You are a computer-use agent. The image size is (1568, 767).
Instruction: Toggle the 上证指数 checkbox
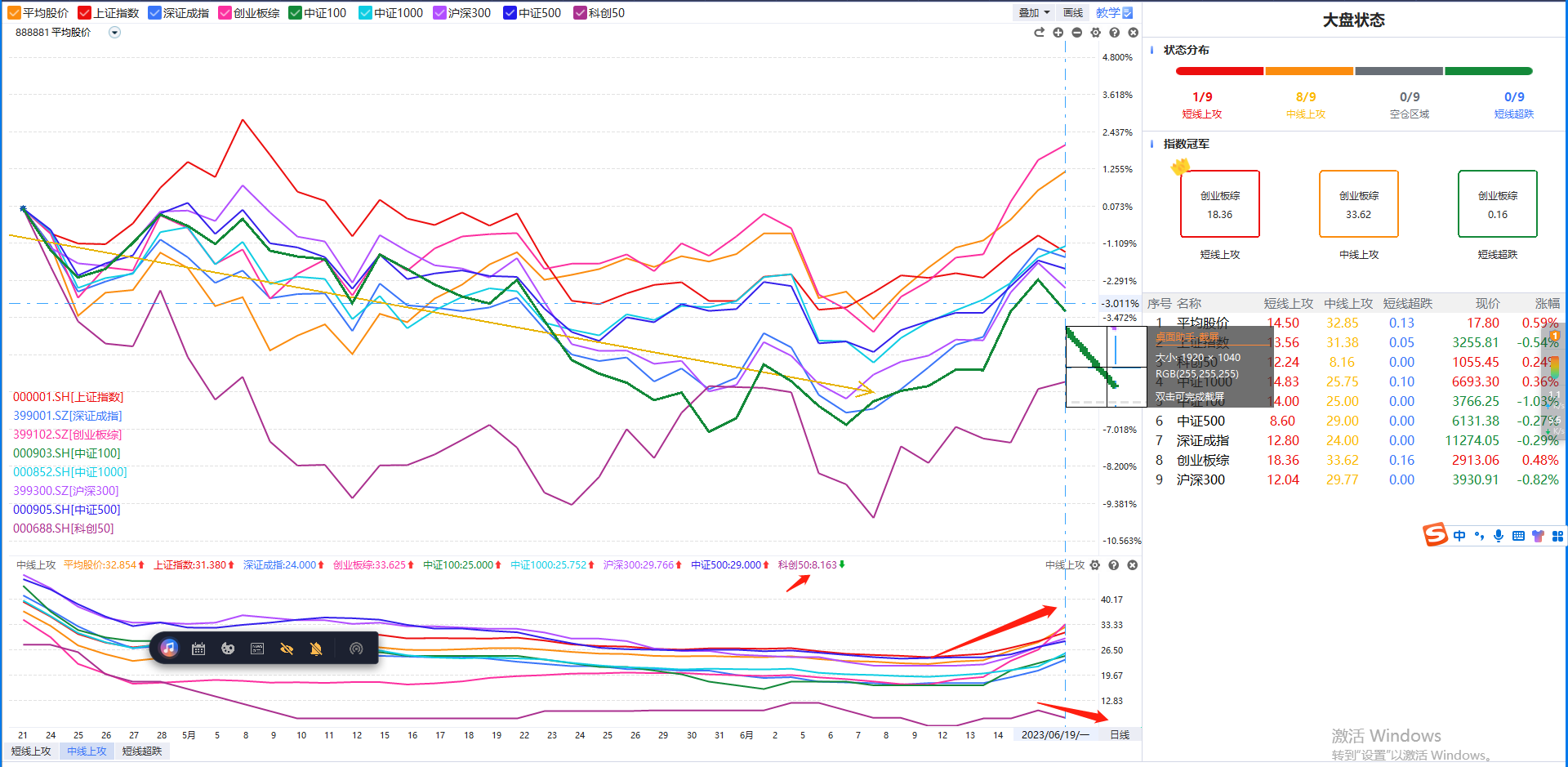click(x=84, y=13)
